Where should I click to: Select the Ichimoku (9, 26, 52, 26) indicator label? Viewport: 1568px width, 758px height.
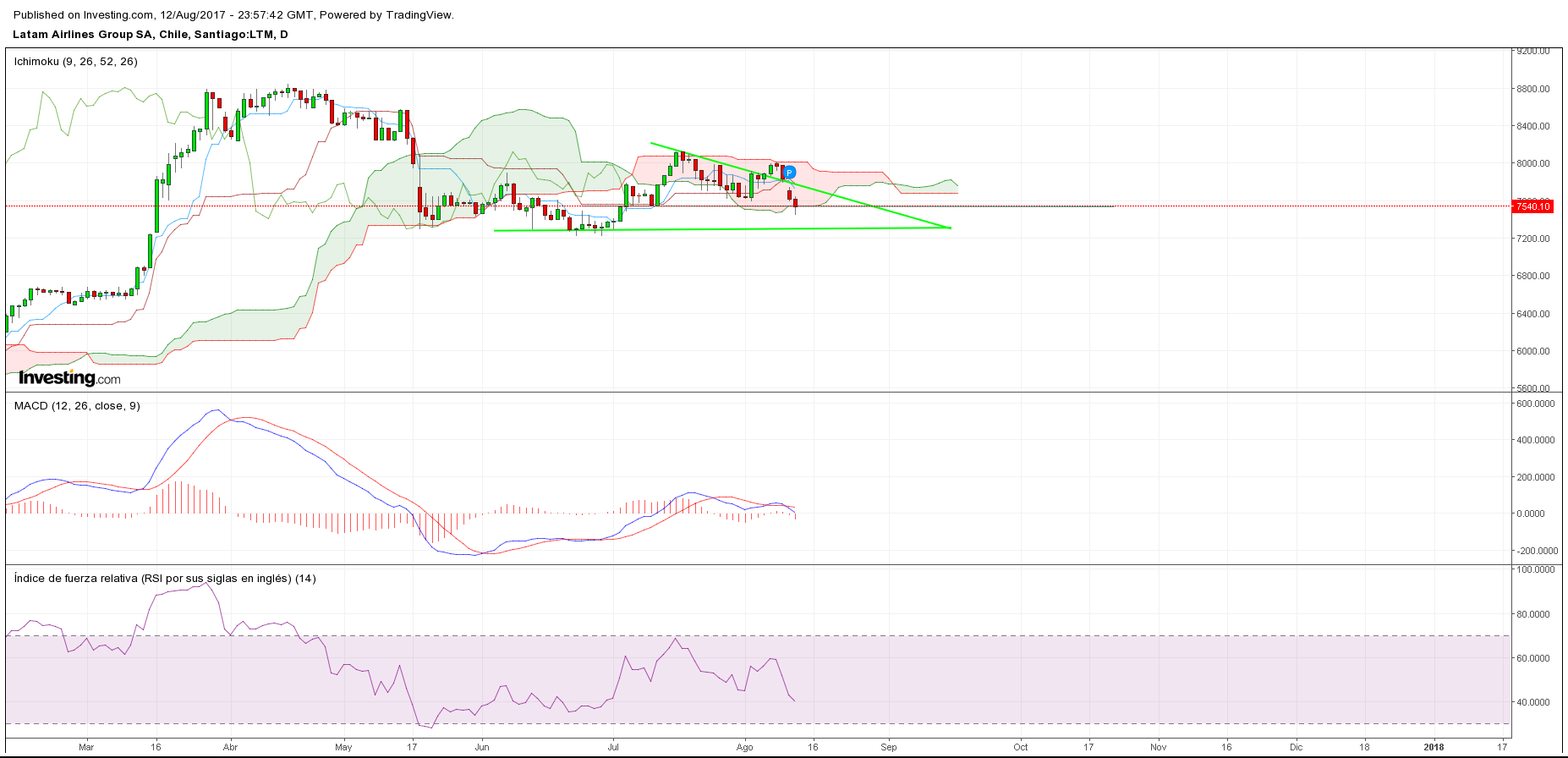click(76, 62)
